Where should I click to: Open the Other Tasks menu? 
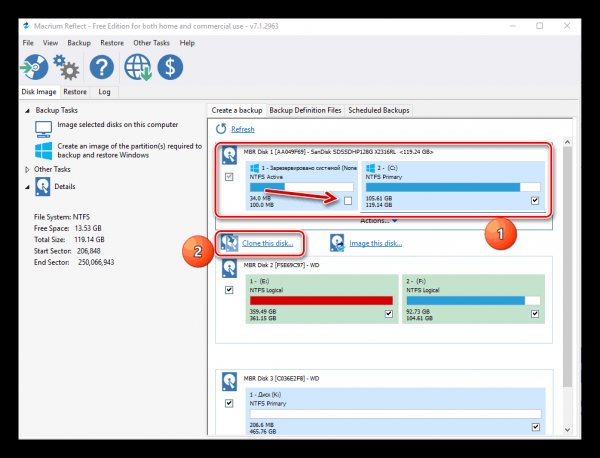pos(151,43)
